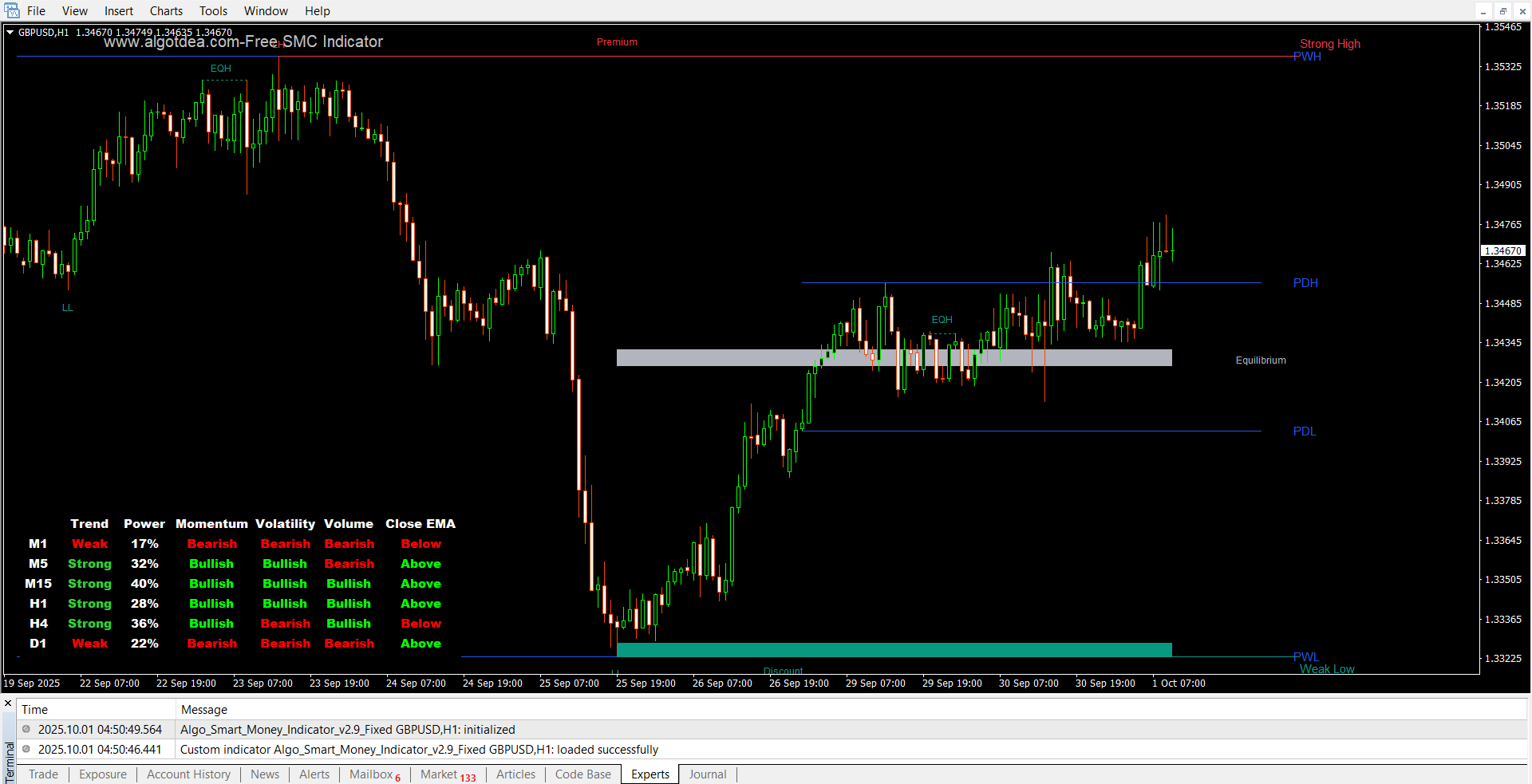The height and width of the screenshot is (784, 1532).
Task: Click the Message column header
Action: point(203,709)
